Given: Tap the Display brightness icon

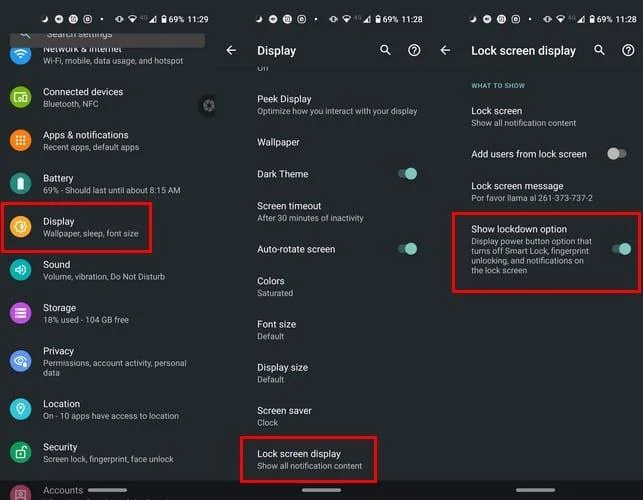Looking at the screenshot, I should click(x=21, y=226).
